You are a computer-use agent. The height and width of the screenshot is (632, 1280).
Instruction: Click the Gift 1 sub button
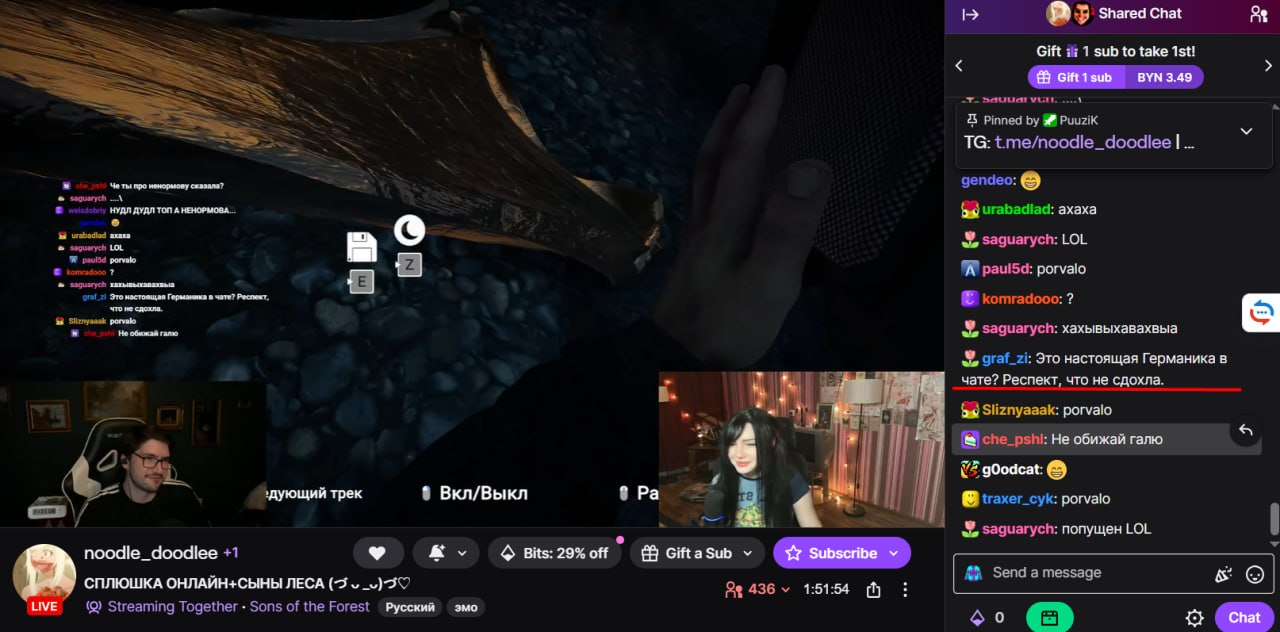point(1076,77)
